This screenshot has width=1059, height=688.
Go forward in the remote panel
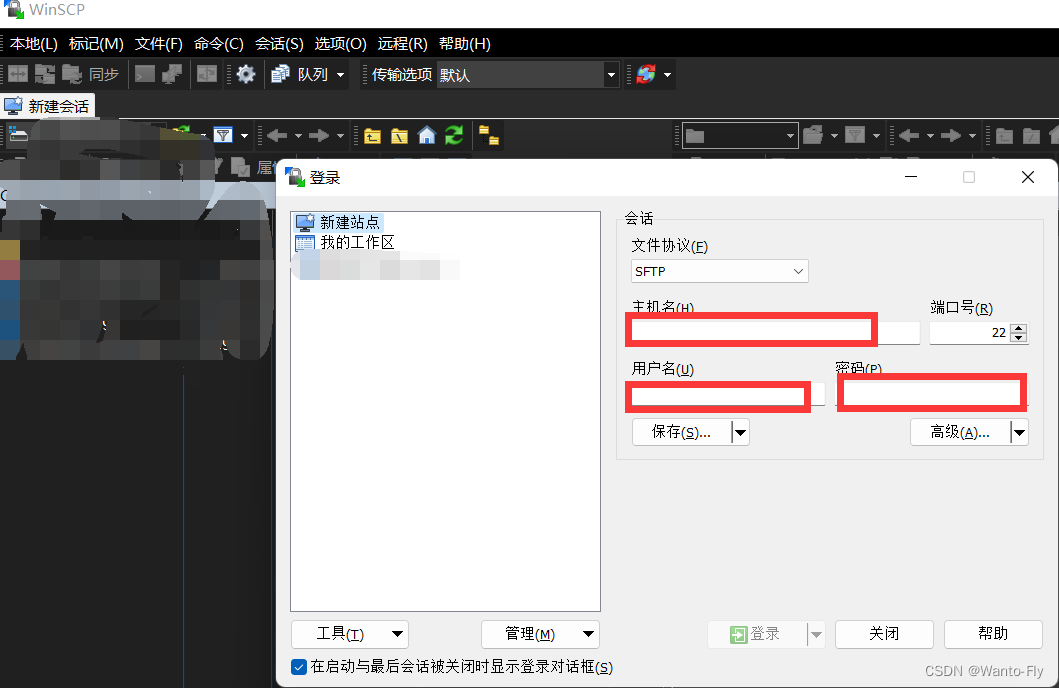(x=951, y=136)
